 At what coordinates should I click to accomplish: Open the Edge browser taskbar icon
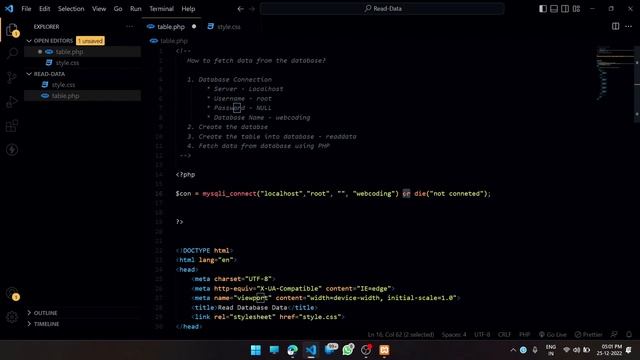tap(293, 350)
